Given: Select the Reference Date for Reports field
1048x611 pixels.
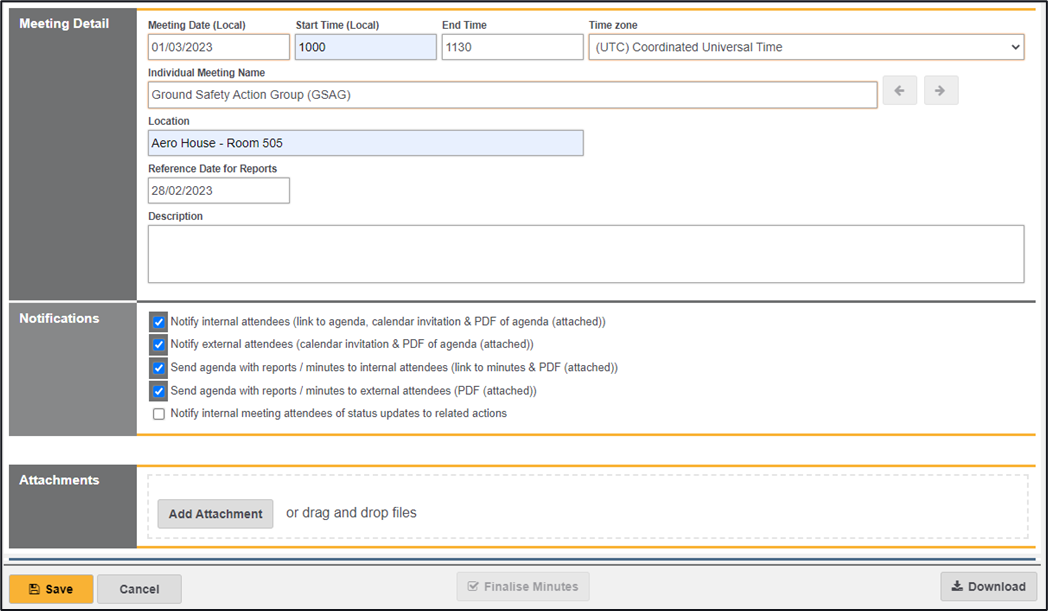Looking at the screenshot, I should coord(218,191).
